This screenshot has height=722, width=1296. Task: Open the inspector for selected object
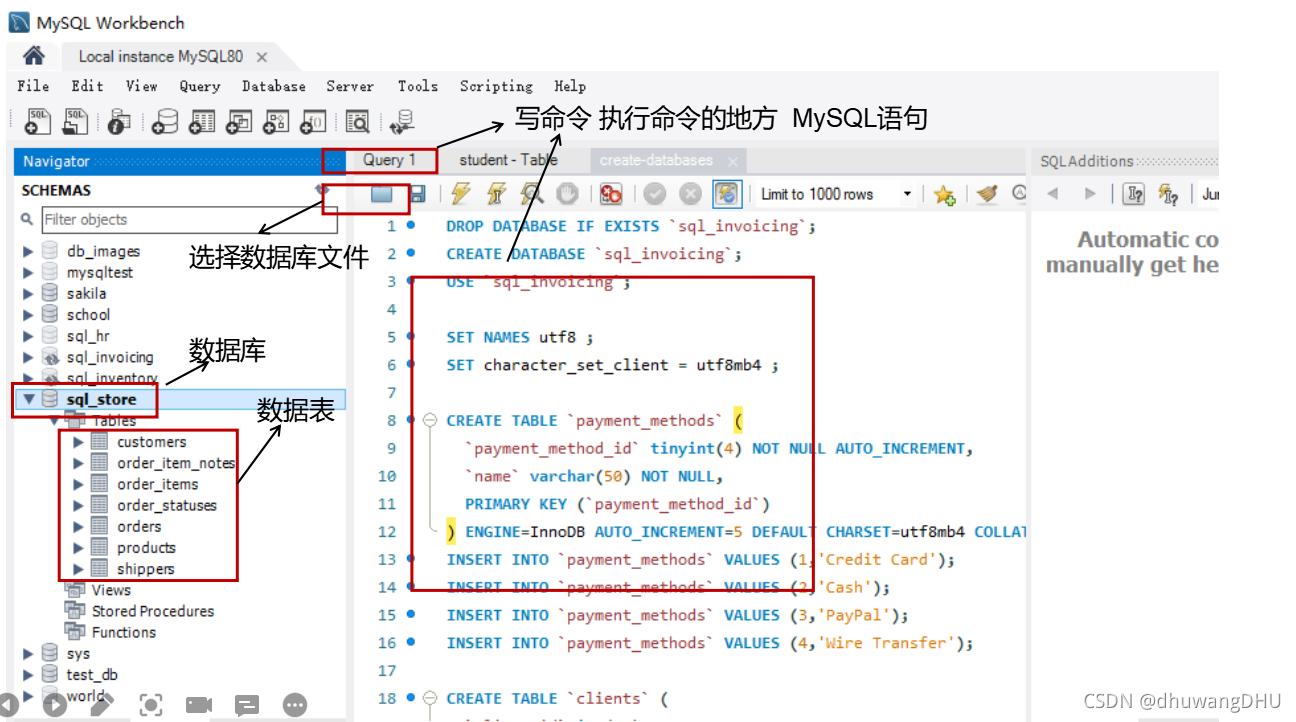[x=119, y=121]
